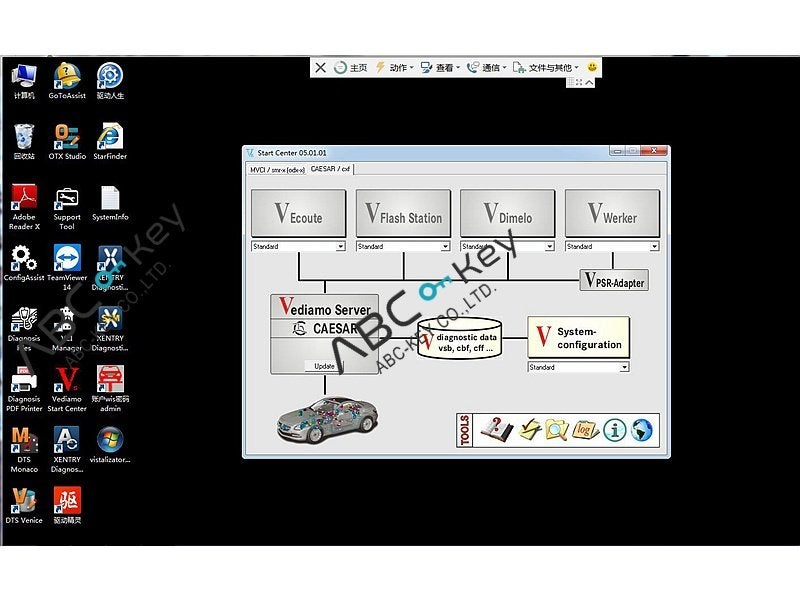Click the Update button in Vediamo Server
800x601 pixels.
[324, 366]
